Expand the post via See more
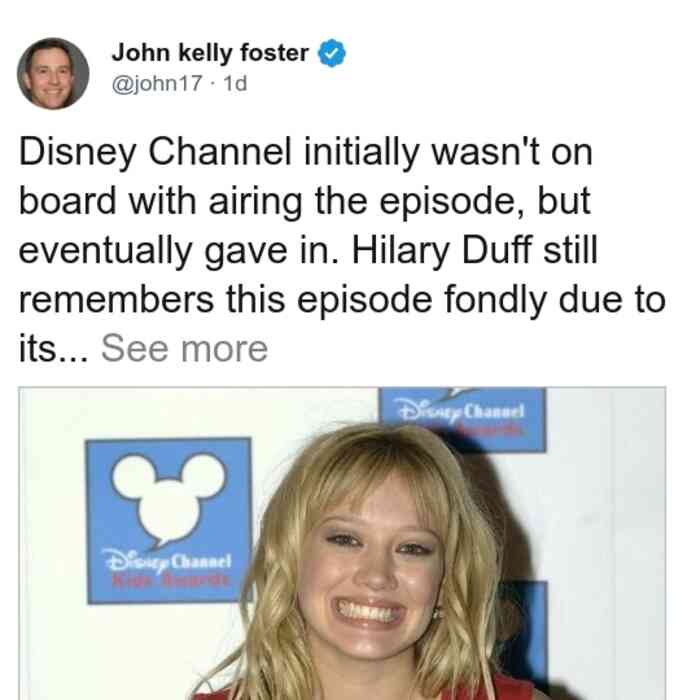 184,349
